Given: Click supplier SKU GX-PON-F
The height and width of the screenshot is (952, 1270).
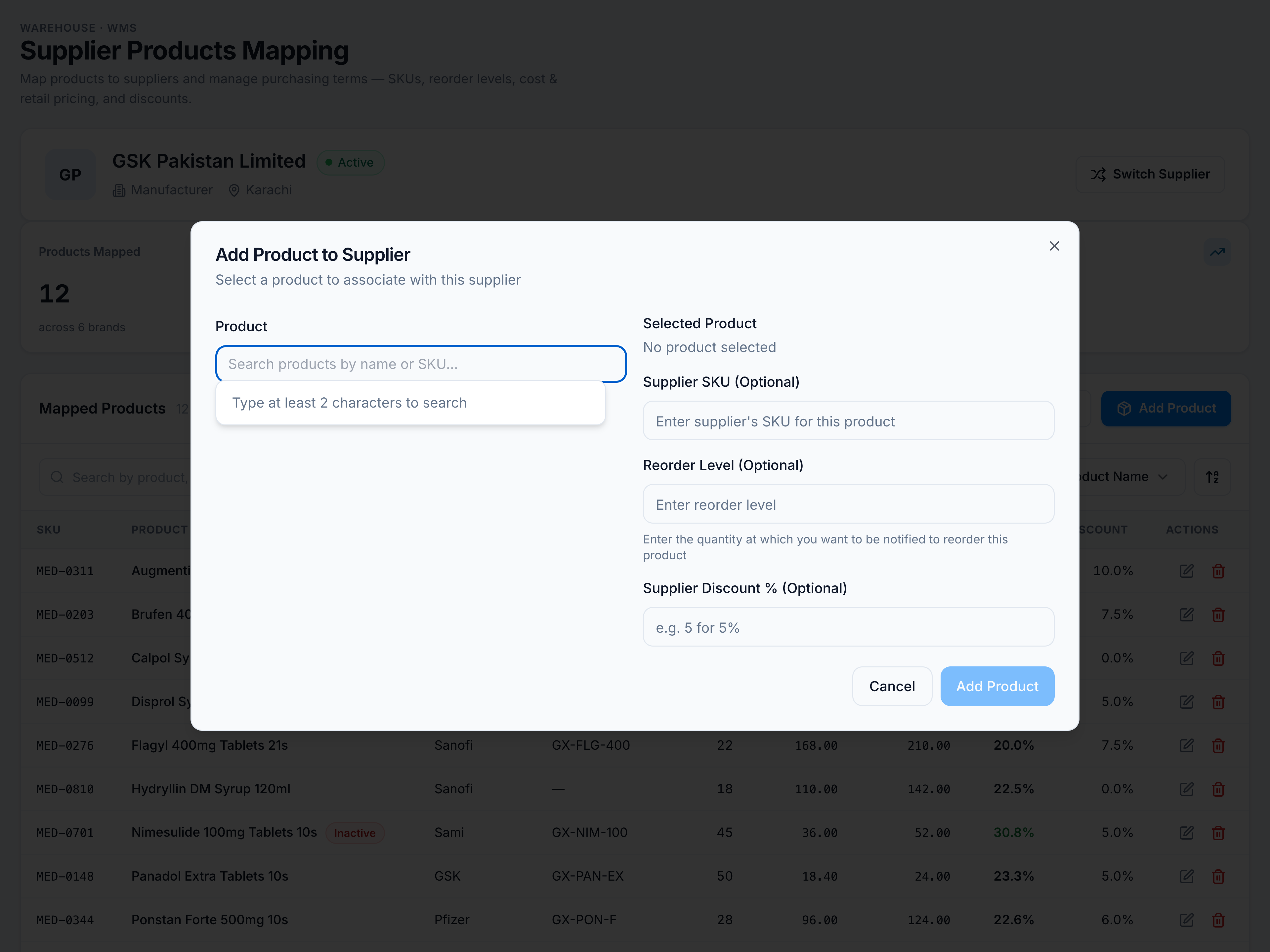Looking at the screenshot, I should coord(584,919).
